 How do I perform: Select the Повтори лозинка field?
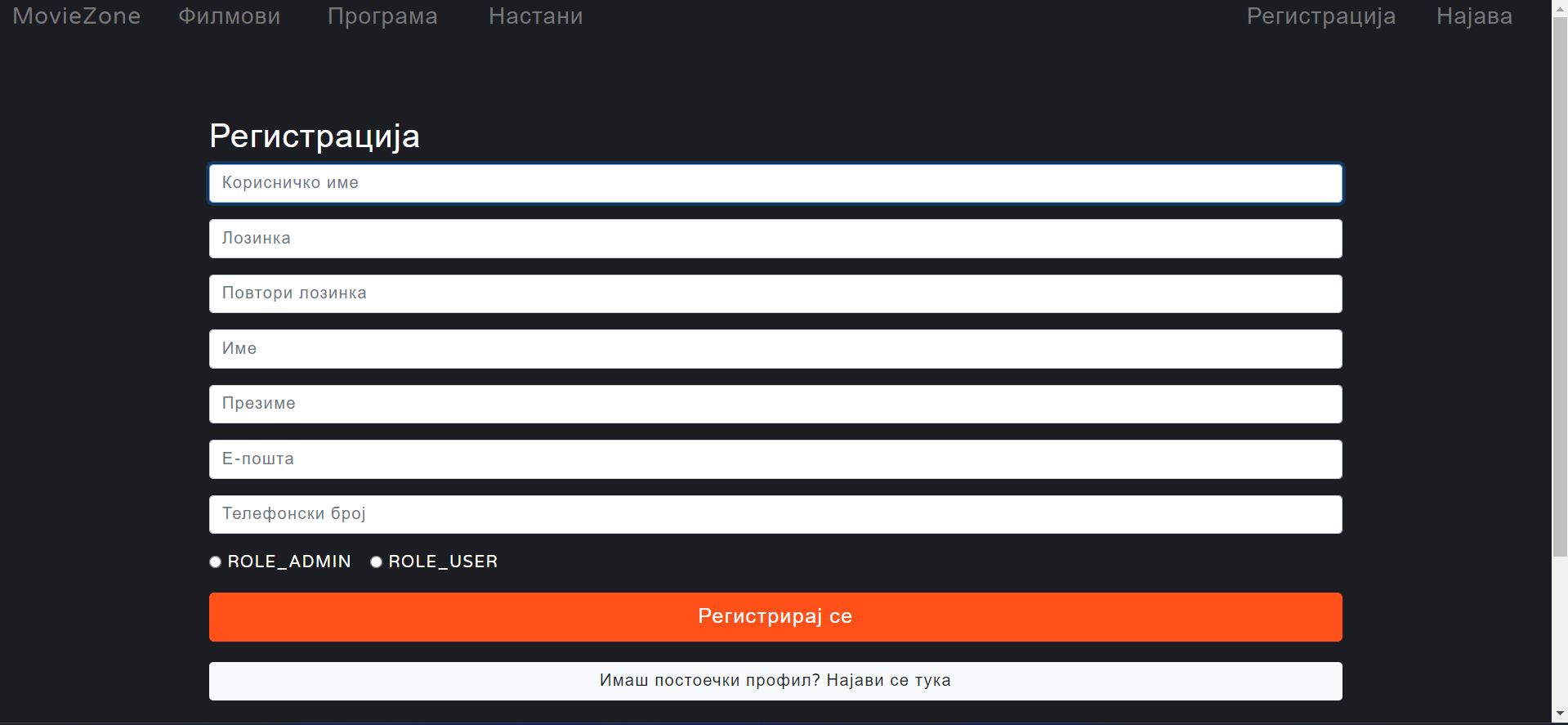pyautogui.click(x=775, y=293)
